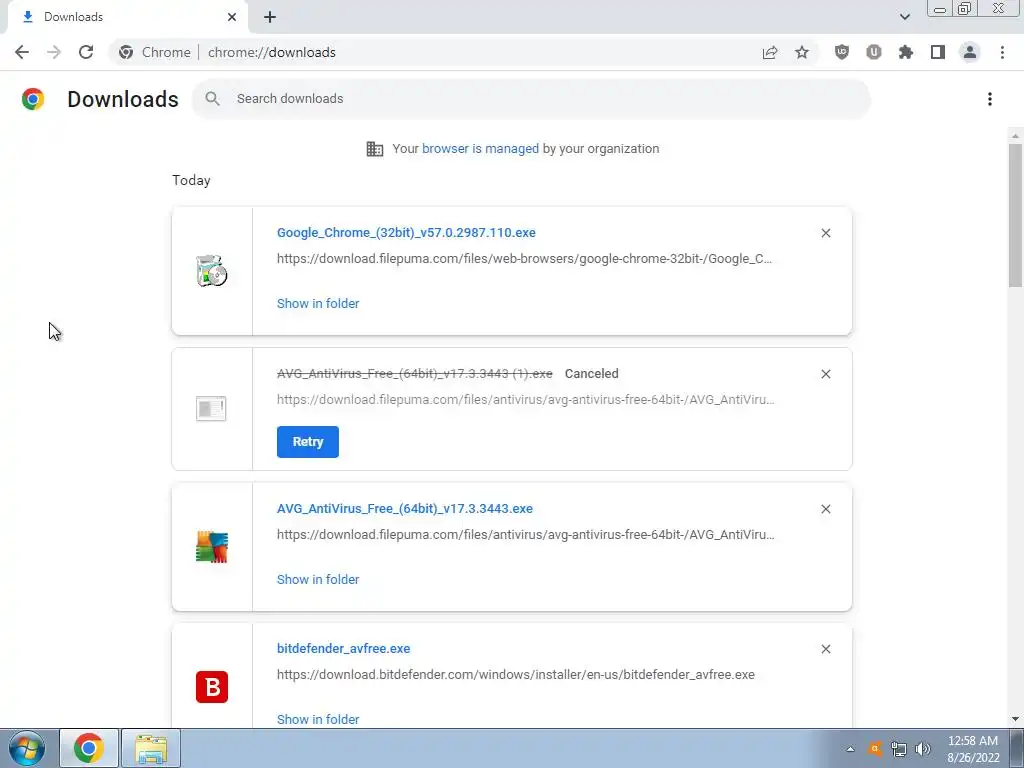This screenshot has height=768, width=1024.
Task: Open the network tray icon
Action: click(899, 749)
